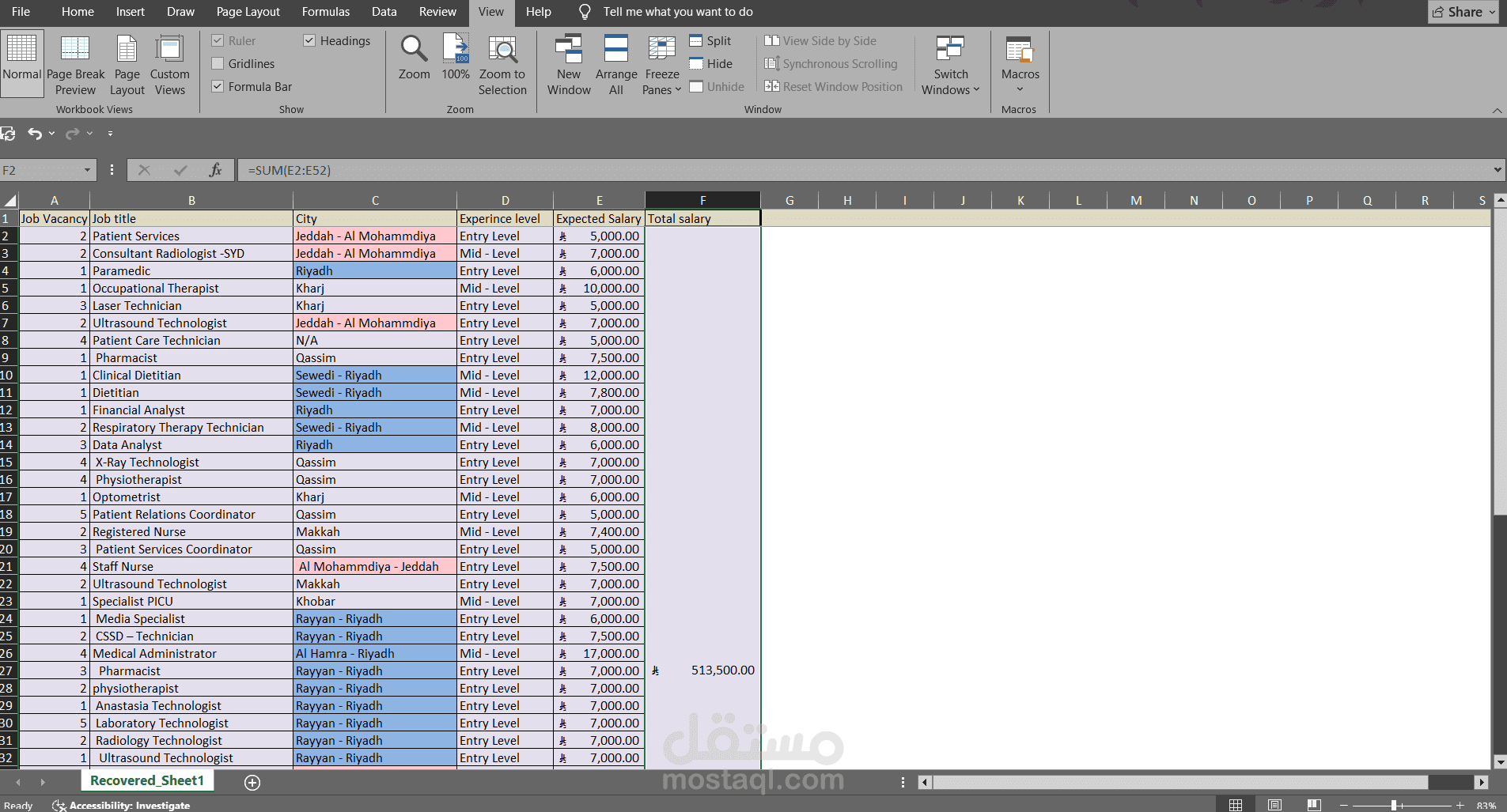Switch to the Page Layout tab

[248, 12]
